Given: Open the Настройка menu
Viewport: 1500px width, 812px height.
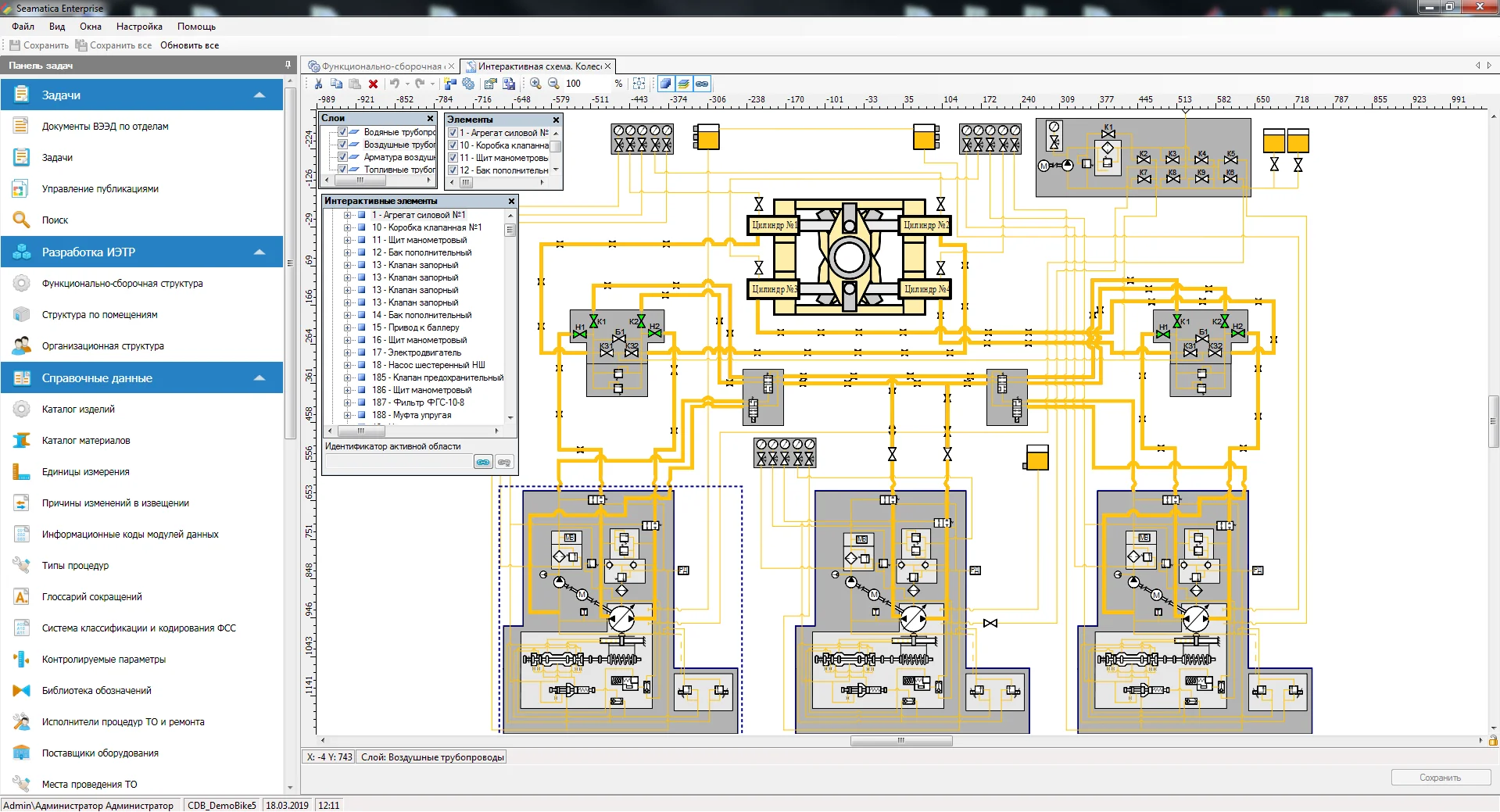Looking at the screenshot, I should 139,27.
